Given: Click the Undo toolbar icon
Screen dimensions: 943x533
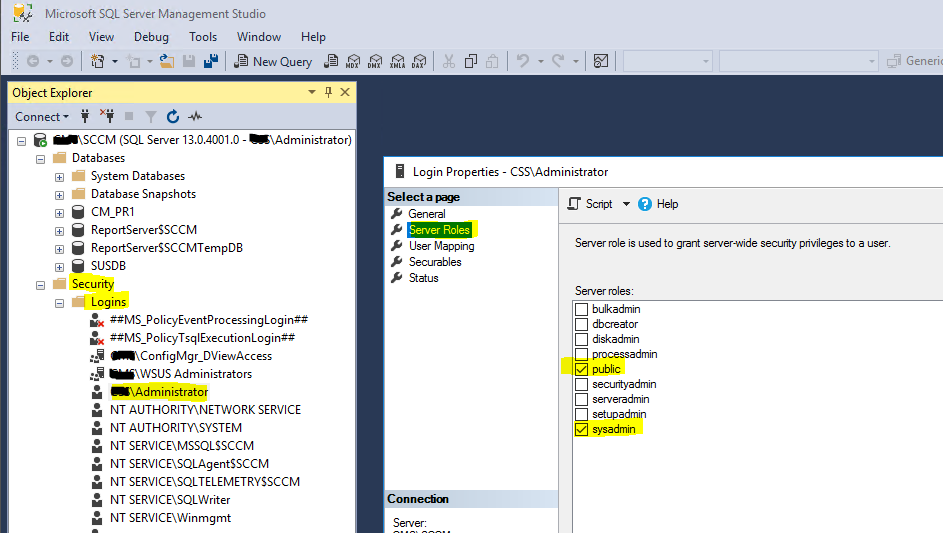Looking at the screenshot, I should pyautogui.click(x=523, y=61).
